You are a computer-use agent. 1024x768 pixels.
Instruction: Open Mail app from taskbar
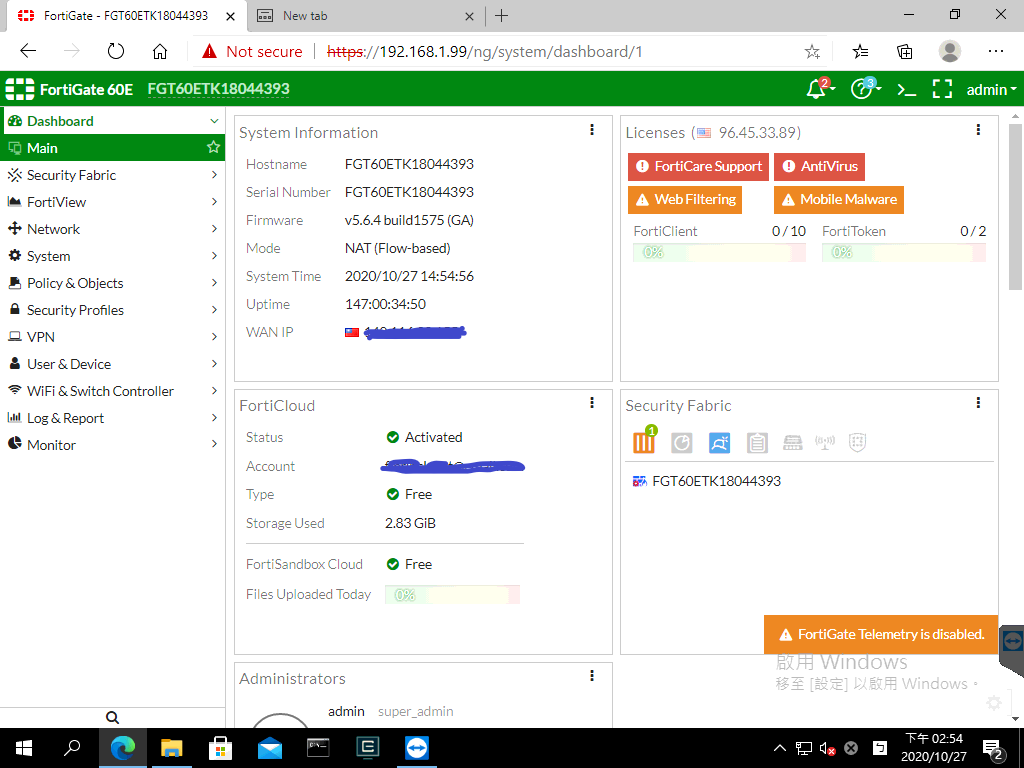click(x=270, y=748)
